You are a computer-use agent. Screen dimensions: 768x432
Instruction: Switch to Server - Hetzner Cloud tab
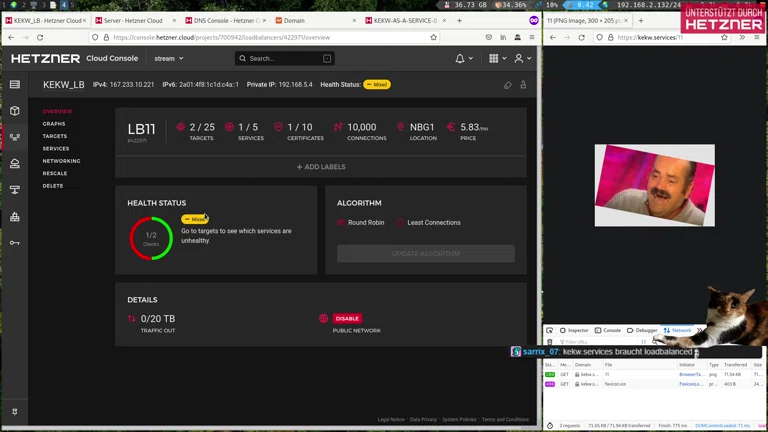tap(135, 21)
